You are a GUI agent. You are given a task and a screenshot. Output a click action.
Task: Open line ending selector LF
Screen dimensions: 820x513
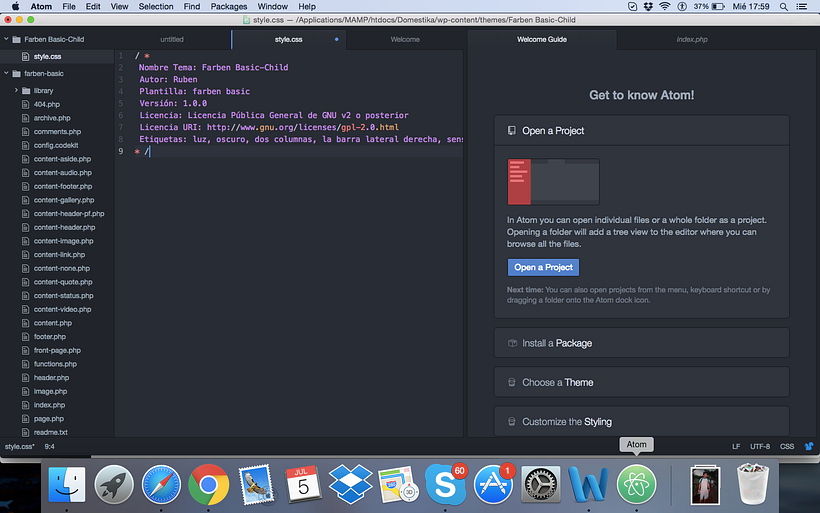point(736,447)
